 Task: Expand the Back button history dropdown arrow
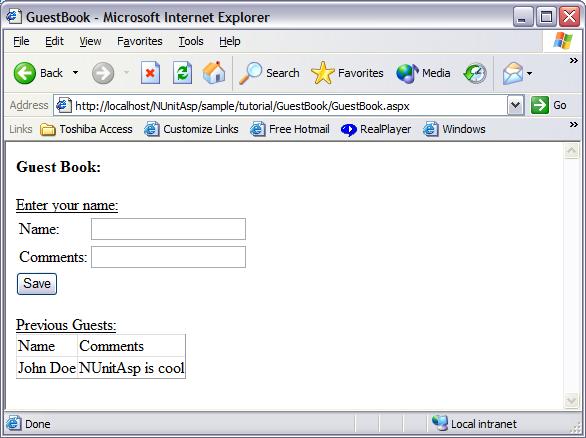(x=75, y=73)
